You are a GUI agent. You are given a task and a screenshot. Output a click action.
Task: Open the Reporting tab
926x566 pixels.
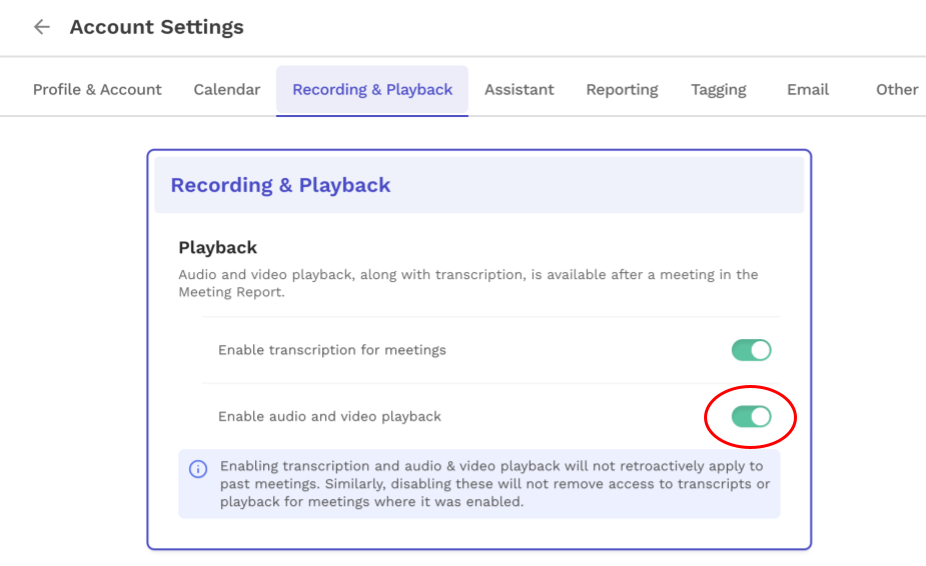(622, 90)
